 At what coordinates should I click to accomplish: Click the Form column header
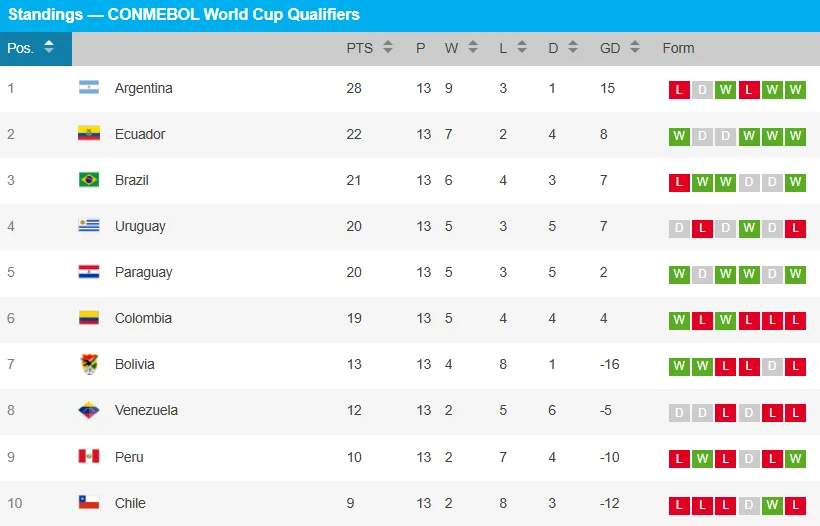(x=678, y=48)
